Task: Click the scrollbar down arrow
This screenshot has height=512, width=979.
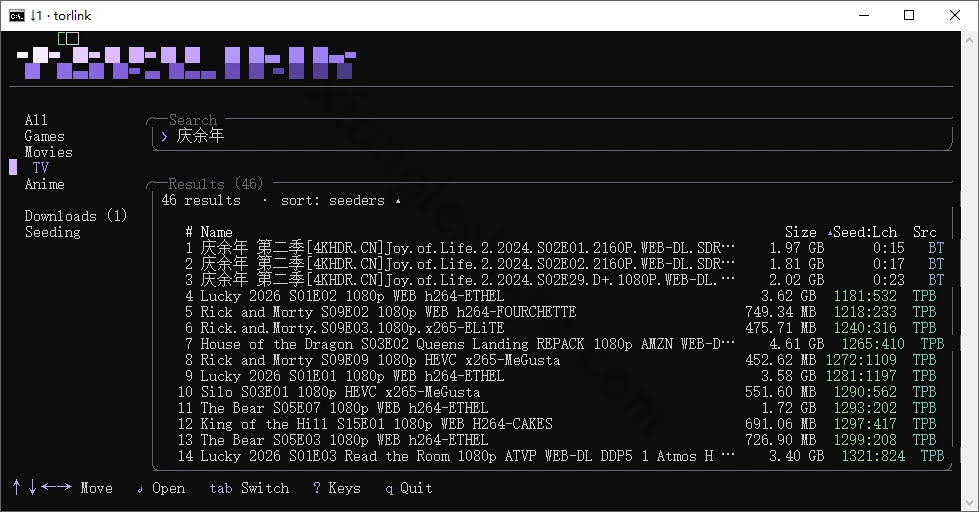Action: 970,503
